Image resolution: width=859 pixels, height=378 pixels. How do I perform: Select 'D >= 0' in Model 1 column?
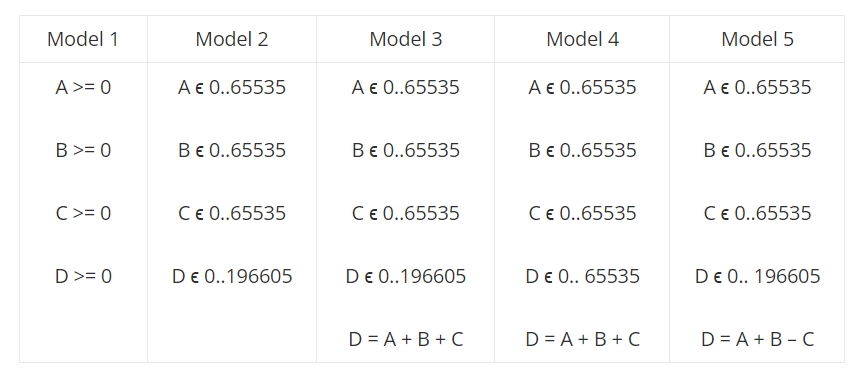pyautogui.click(x=83, y=276)
